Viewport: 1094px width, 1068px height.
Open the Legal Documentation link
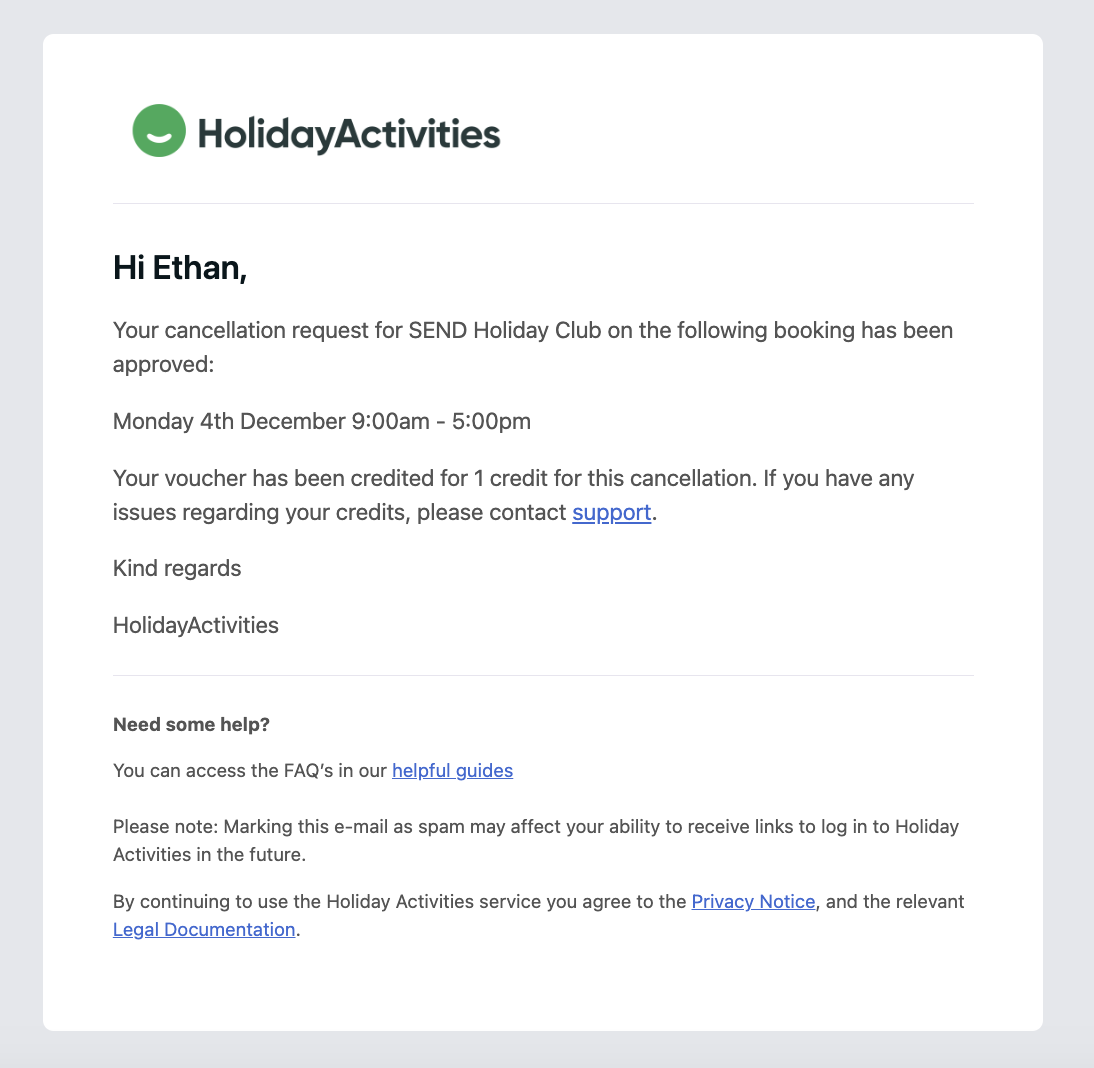click(204, 930)
